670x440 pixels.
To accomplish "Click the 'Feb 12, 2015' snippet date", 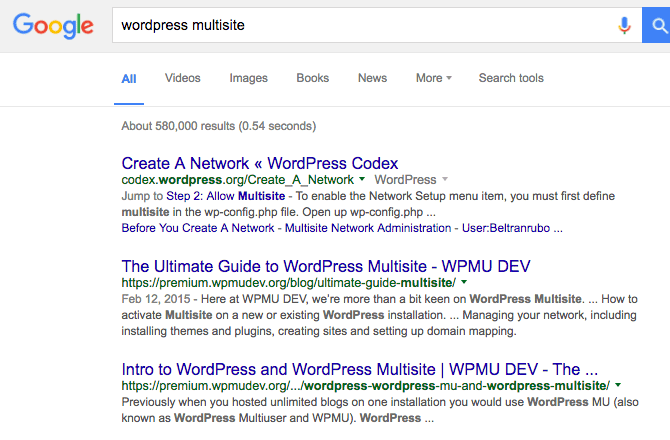I will 156,299.
